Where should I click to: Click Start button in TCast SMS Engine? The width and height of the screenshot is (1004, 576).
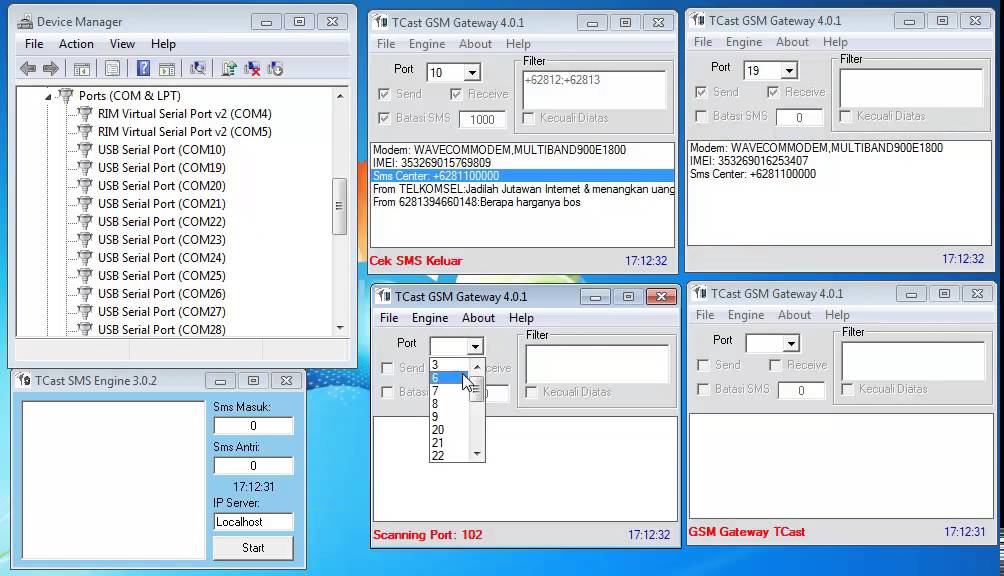pyautogui.click(x=253, y=548)
